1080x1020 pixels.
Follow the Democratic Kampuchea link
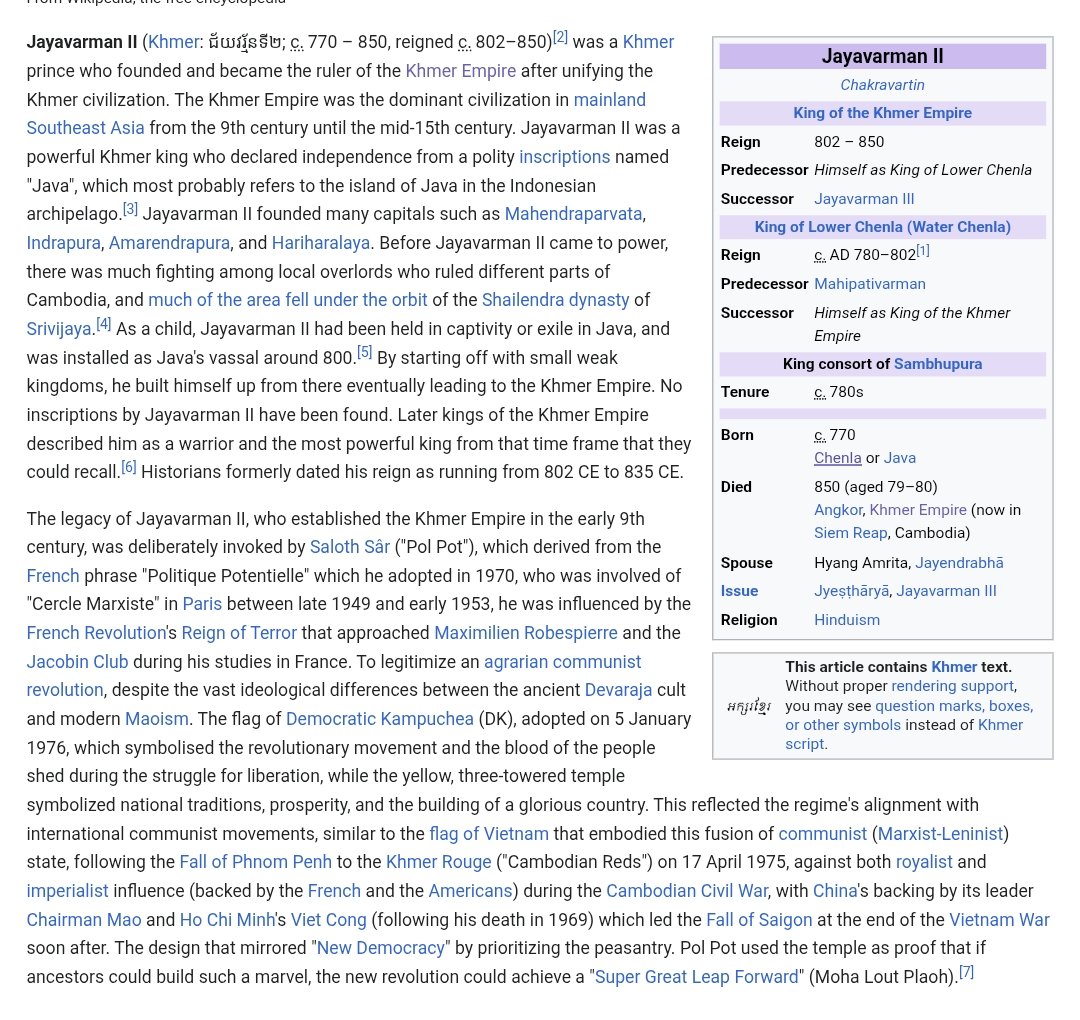(380, 719)
